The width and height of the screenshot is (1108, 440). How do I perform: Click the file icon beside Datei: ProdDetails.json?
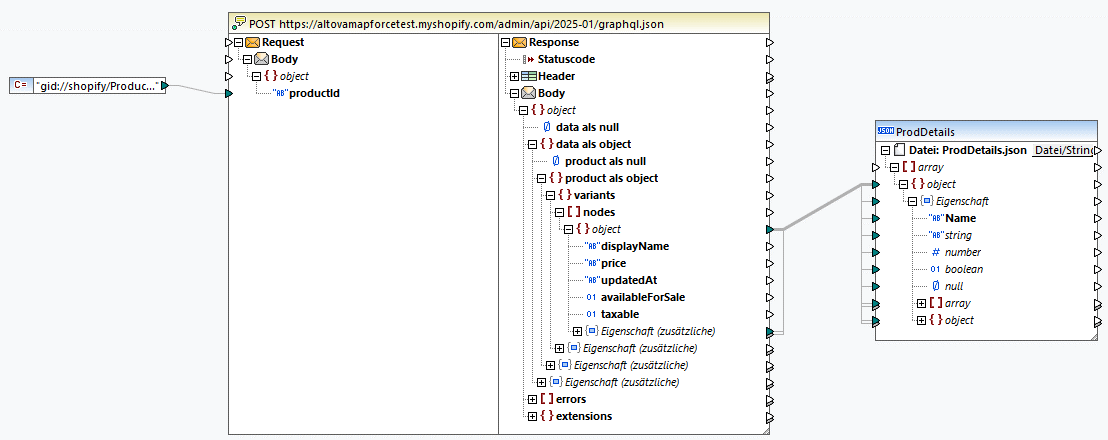tap(899, 150)
